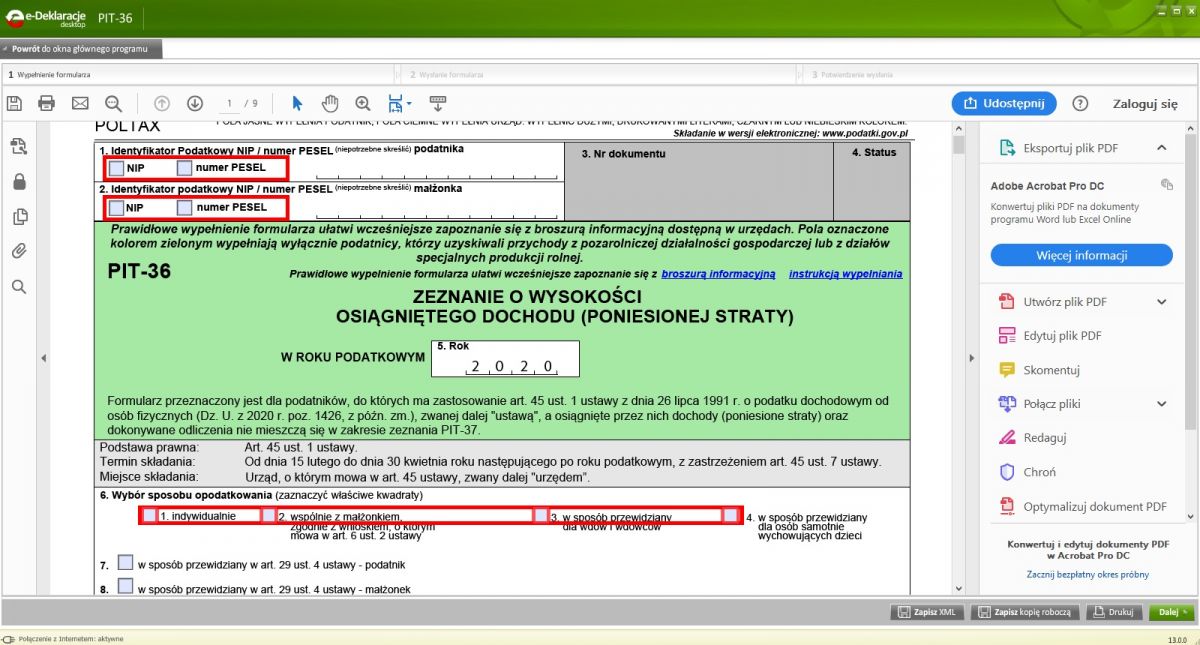Check numer PESEL box for małżonka
1200x645 pixels.
click(x=184, y=208)
